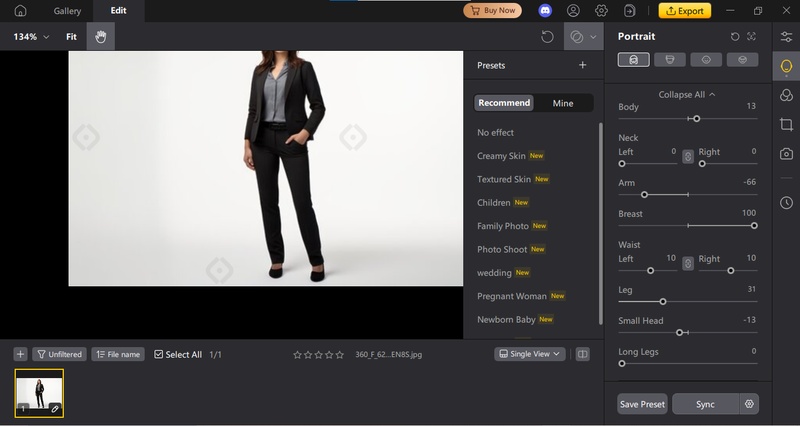
Task: Click the Save Preset button
Action: tap(642, 404)
